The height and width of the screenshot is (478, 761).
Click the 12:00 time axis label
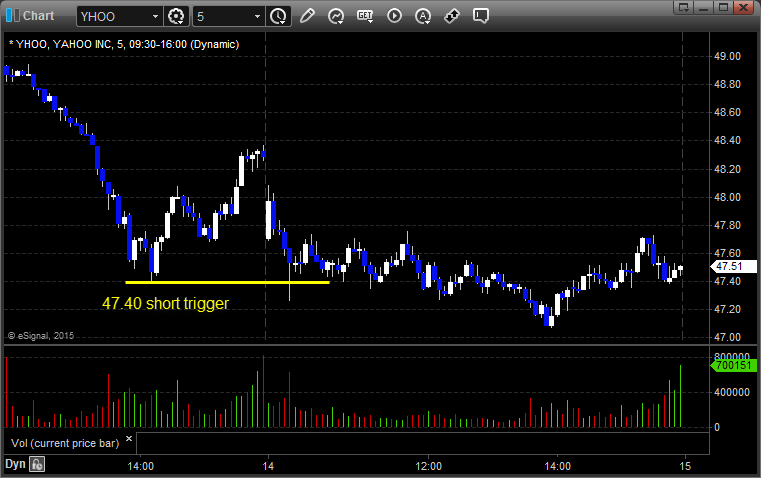(429, 466)
